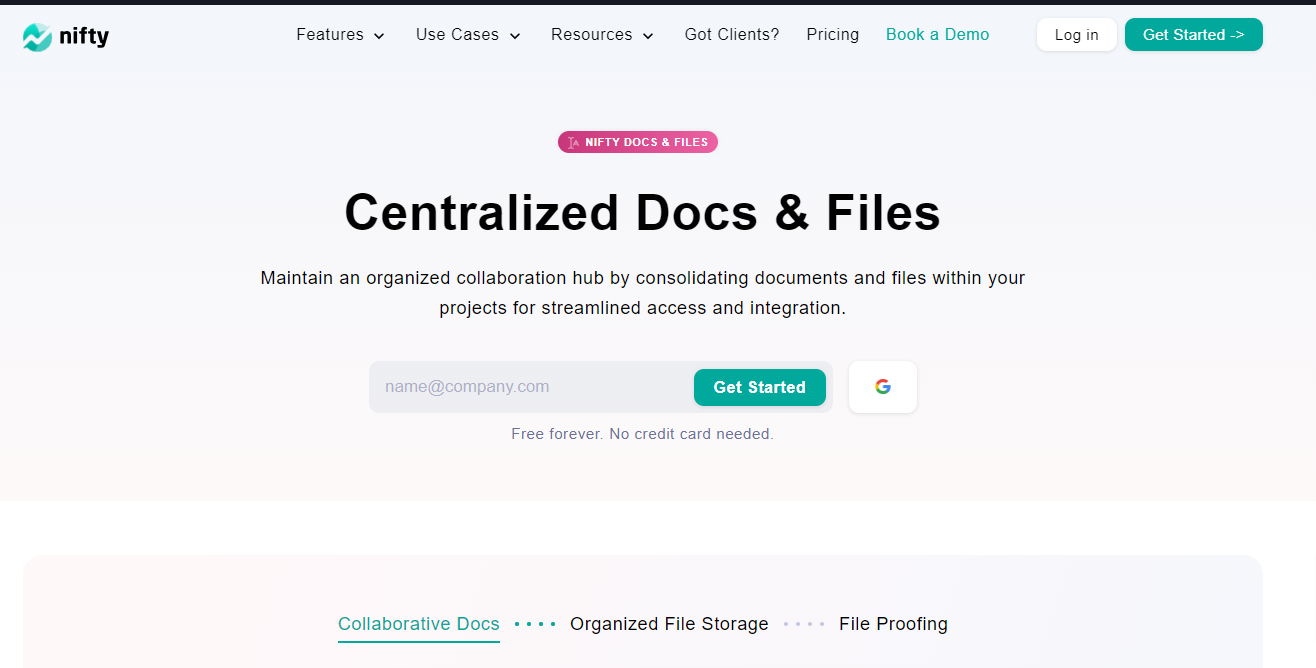
Task: Go to the Pricing page
Action: click(832, 35)
